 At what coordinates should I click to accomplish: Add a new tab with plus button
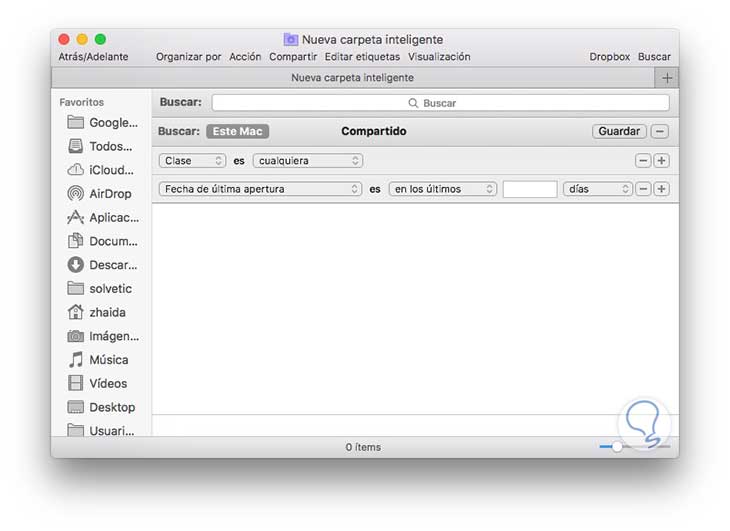coord(667,78)
